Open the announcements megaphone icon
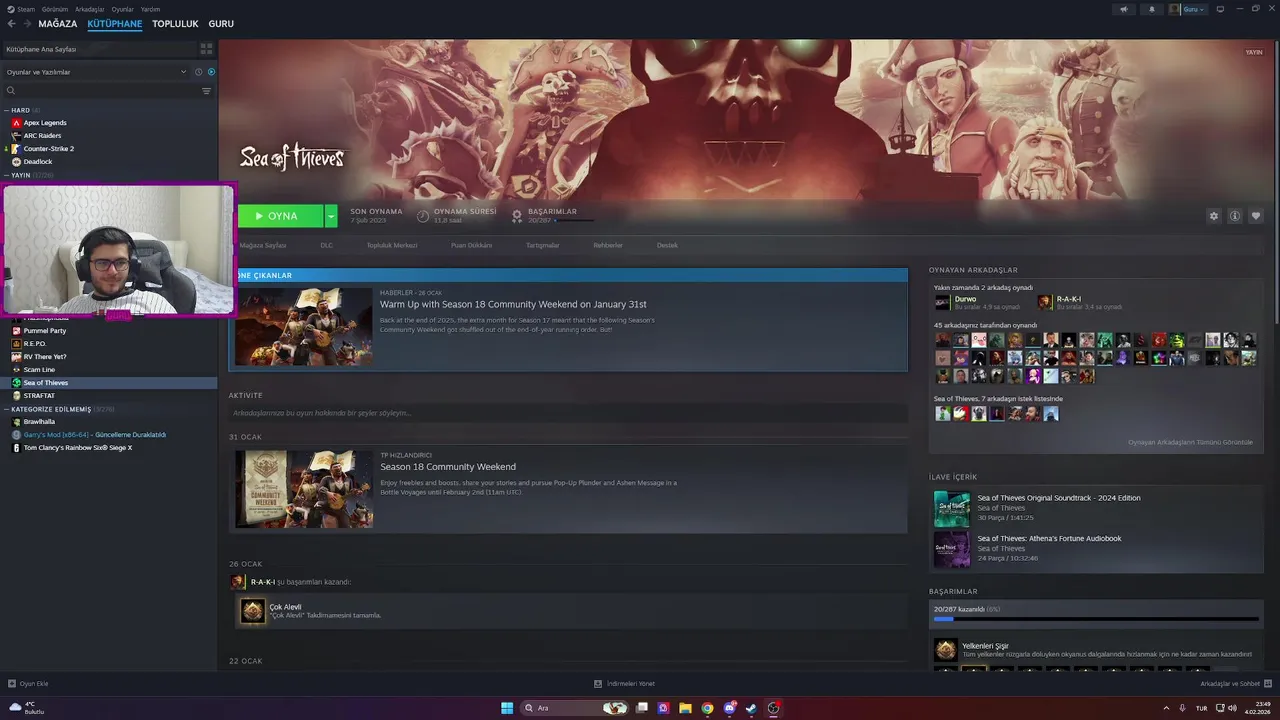The height and width of the screenshot is (720, 1280). pos(1123,9)
